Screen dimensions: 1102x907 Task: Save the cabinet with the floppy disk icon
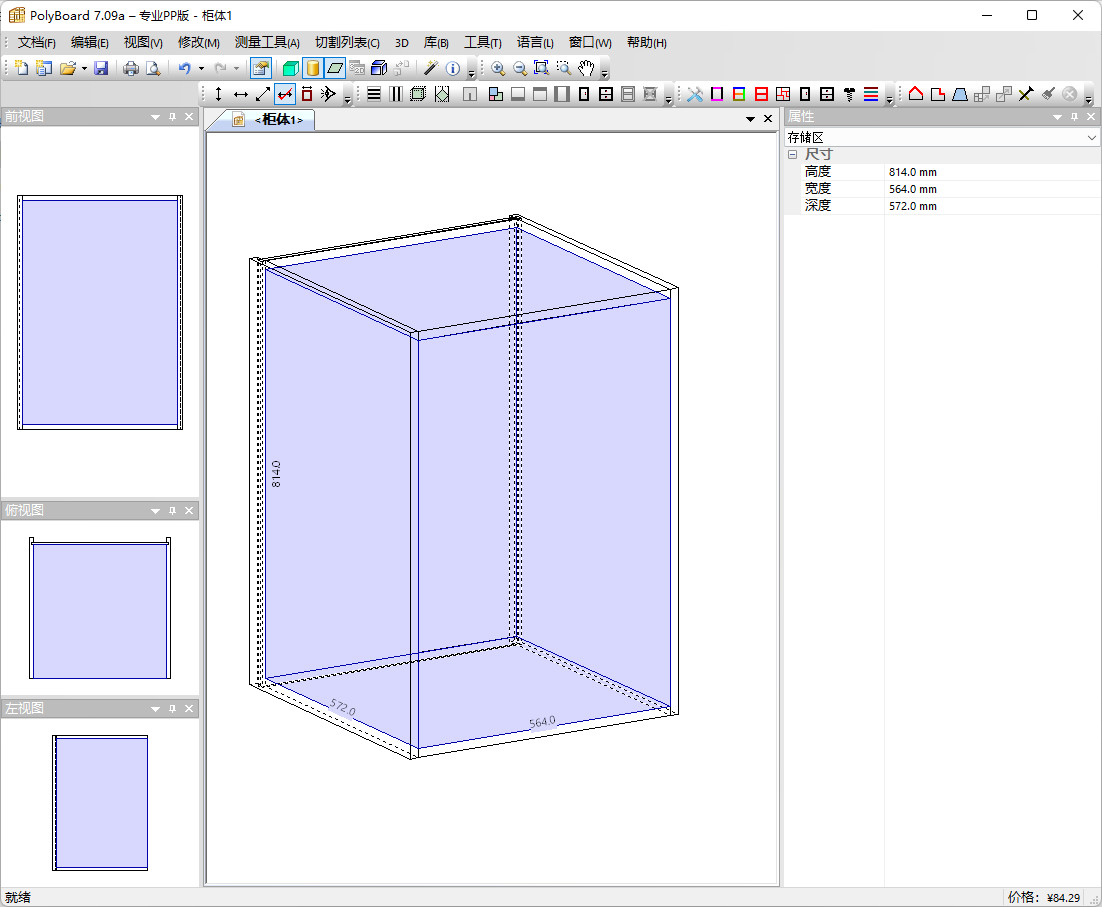click(x=101, y=68)
